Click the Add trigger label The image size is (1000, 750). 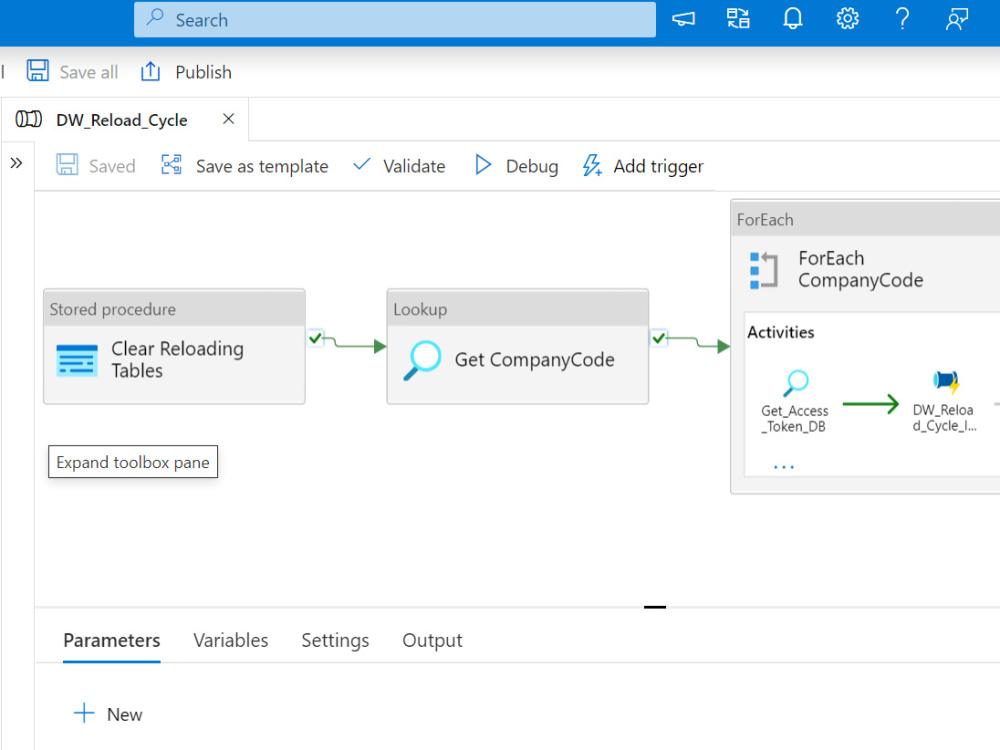(658, 166)
